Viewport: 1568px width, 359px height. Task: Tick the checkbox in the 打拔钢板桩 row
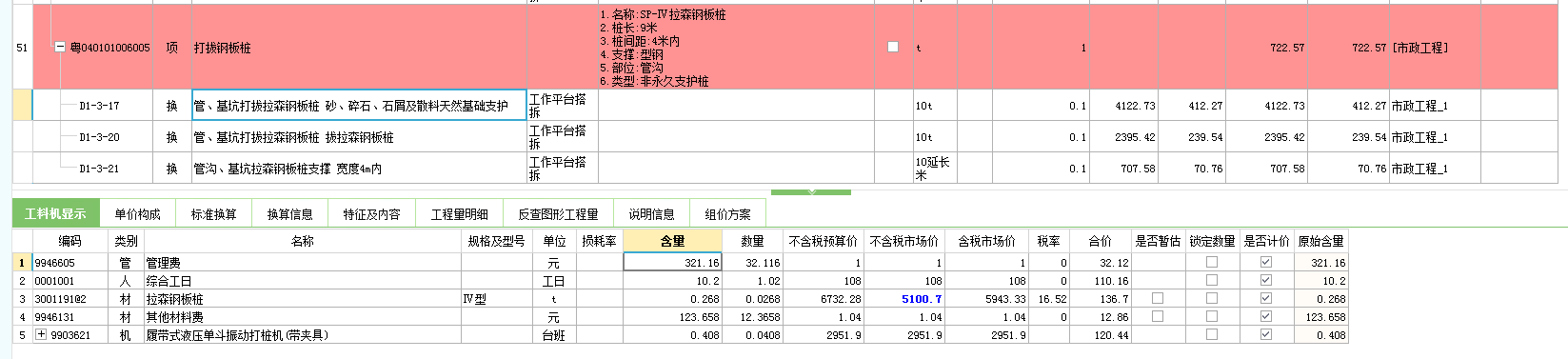pos(893,47)
